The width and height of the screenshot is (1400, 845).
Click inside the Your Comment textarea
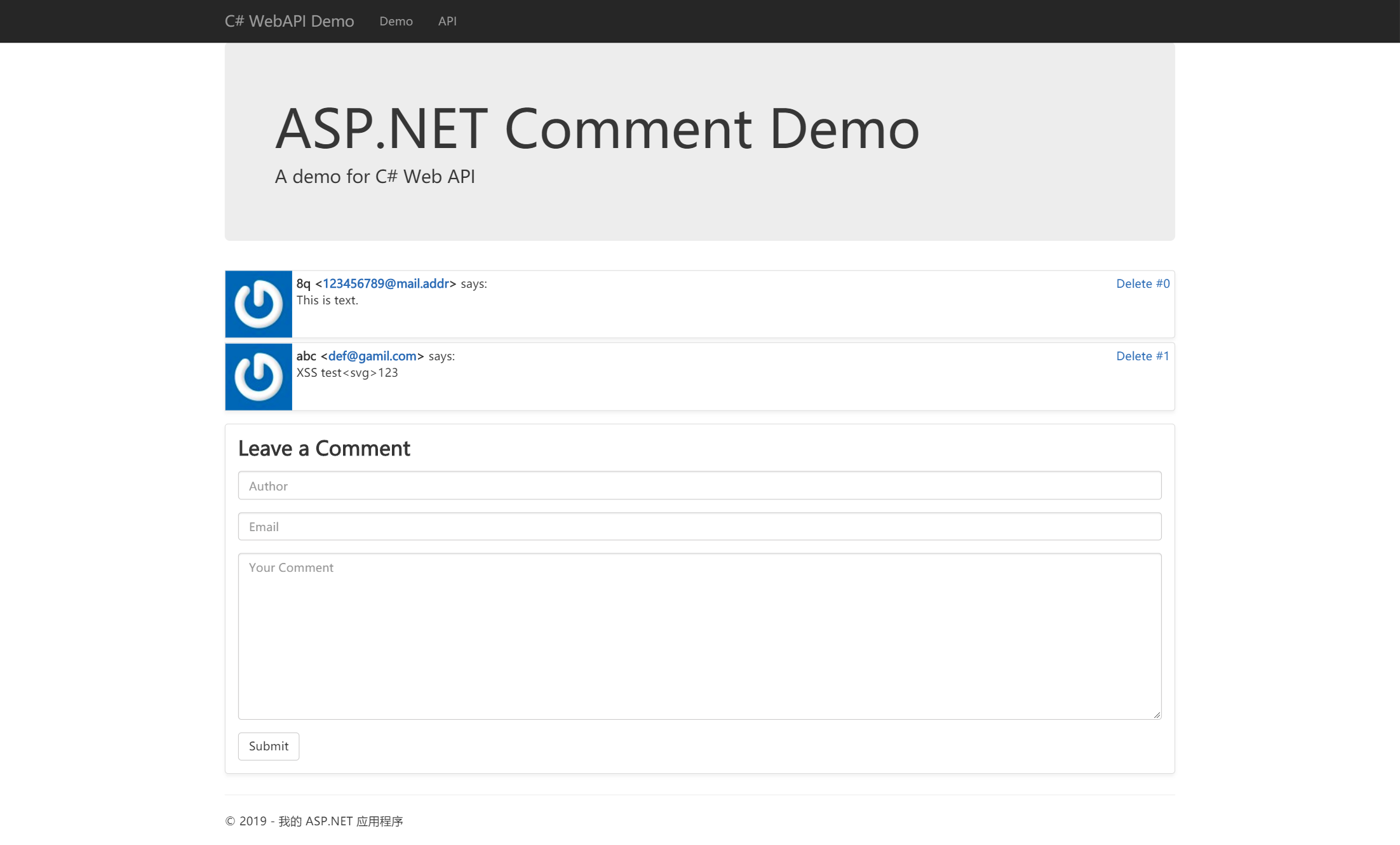click(699, 636)
